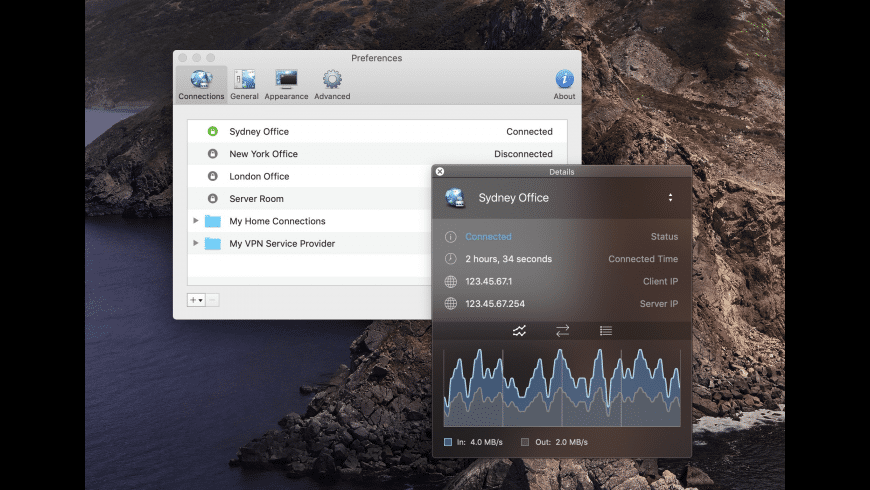Image resolution: width=870 pixels, height=490 pixels.
Task: Select My VPN Service Provider folder row
Action: pyautogui.click(x=310, y=243)
